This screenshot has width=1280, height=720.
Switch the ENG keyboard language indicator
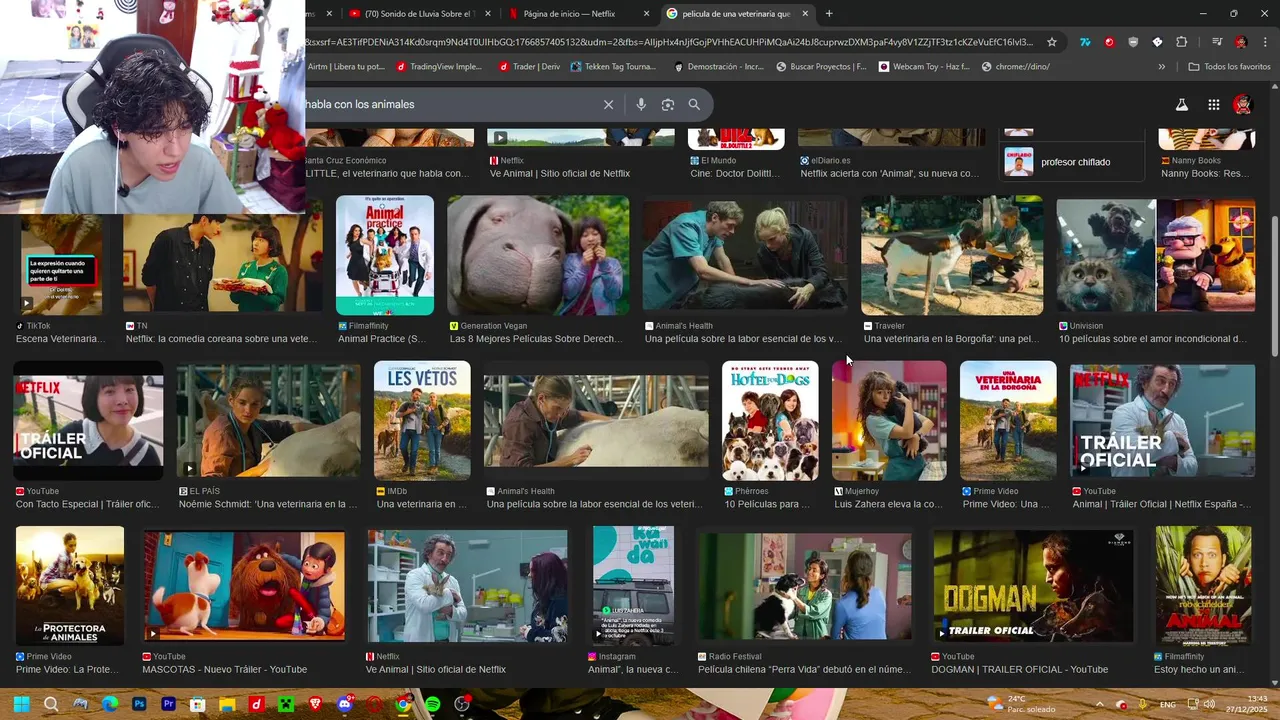(x=1167, y=704)
